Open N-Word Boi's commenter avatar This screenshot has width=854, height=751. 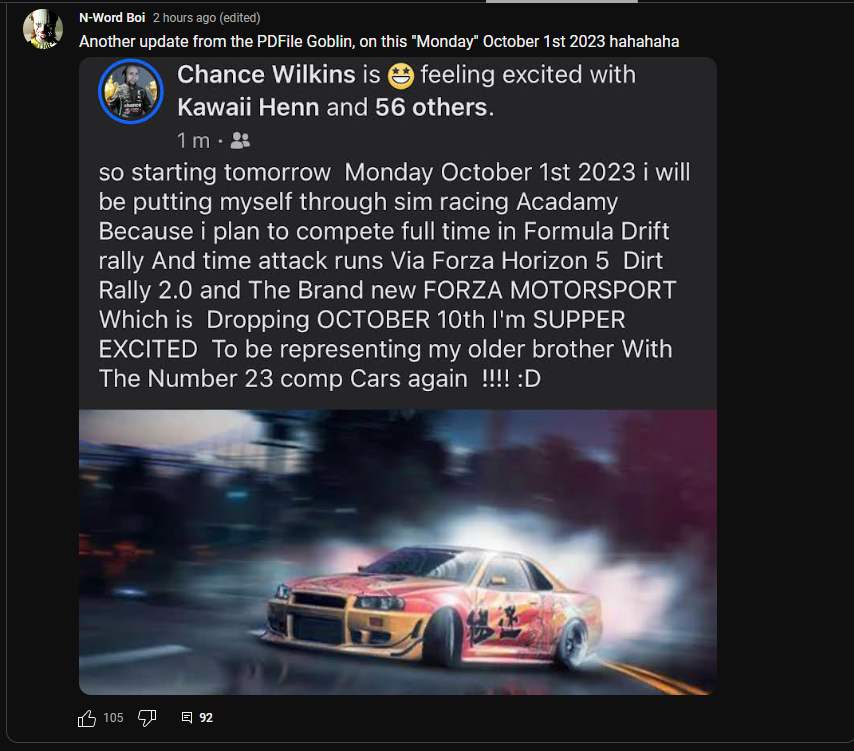[43, 29]
